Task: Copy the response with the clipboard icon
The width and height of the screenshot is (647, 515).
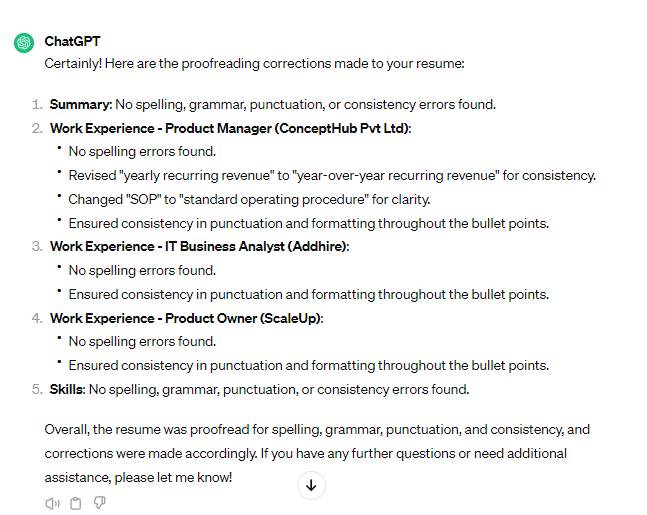Action: coord(76,503)
